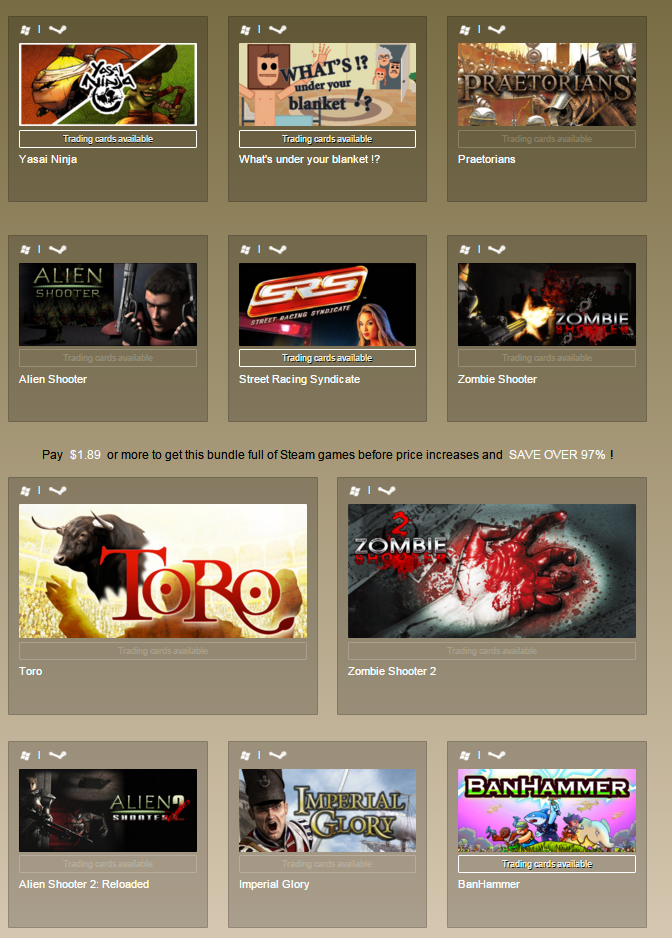Click dimmed Trading cards available under Praetorians
Screen dimensions: 672x938
pyautogui.click(x=547, y=139)
